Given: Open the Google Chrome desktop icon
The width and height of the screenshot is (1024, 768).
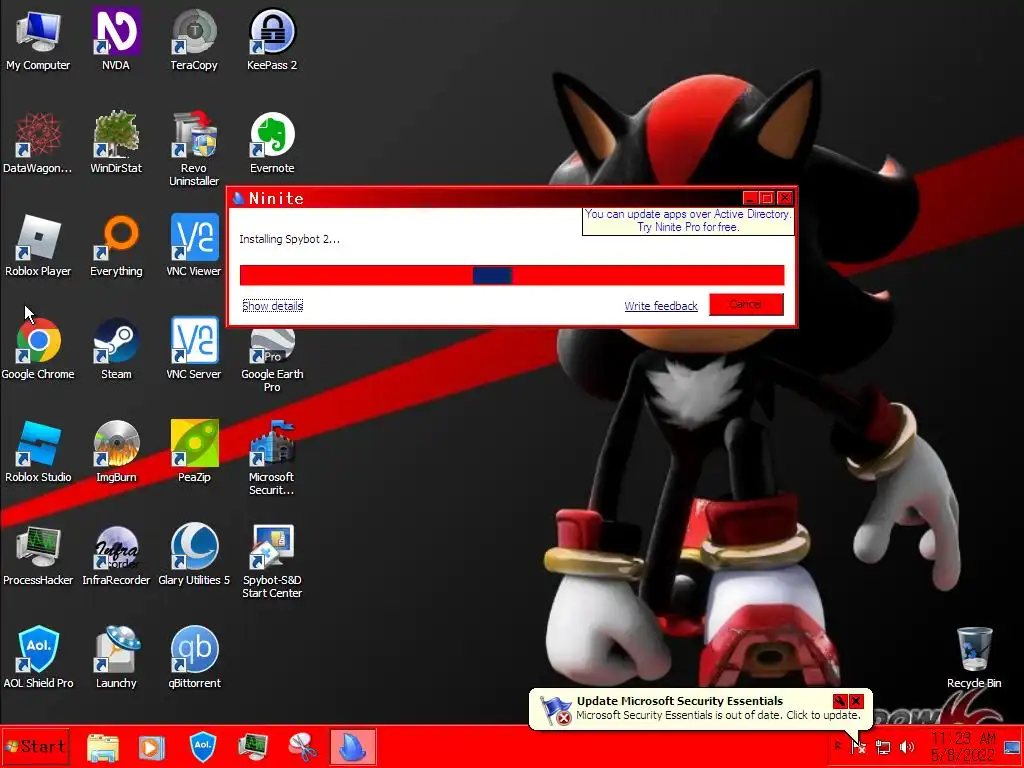Looking at the screenshot, I should (38, 349).
